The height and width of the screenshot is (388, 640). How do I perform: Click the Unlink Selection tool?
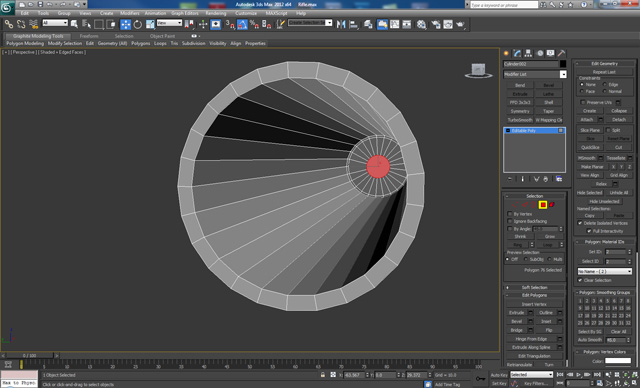[21, 24]
